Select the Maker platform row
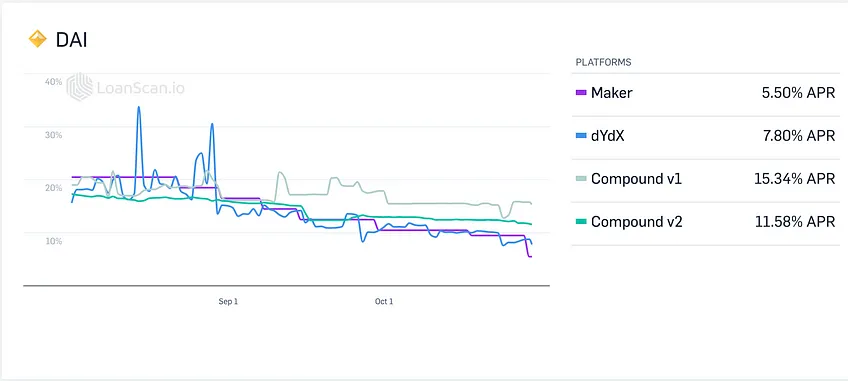 (706, 93)
